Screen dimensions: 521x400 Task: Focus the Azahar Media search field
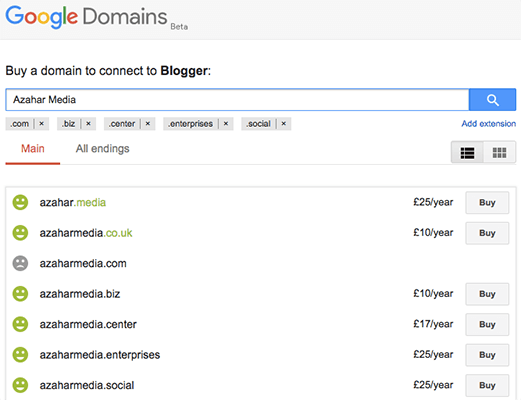(237, 100)
